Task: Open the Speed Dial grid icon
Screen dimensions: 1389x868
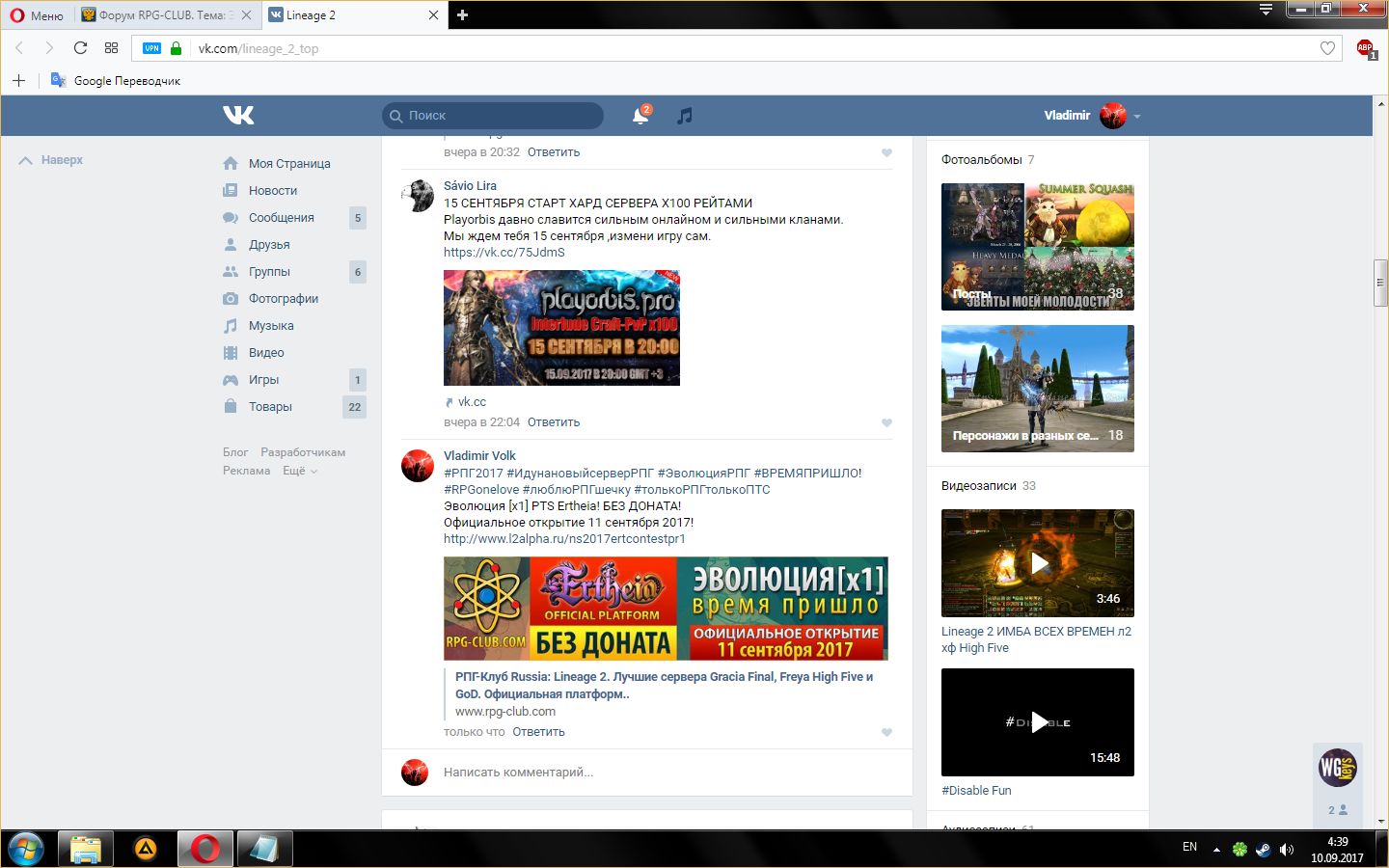Action: [111, 48]
